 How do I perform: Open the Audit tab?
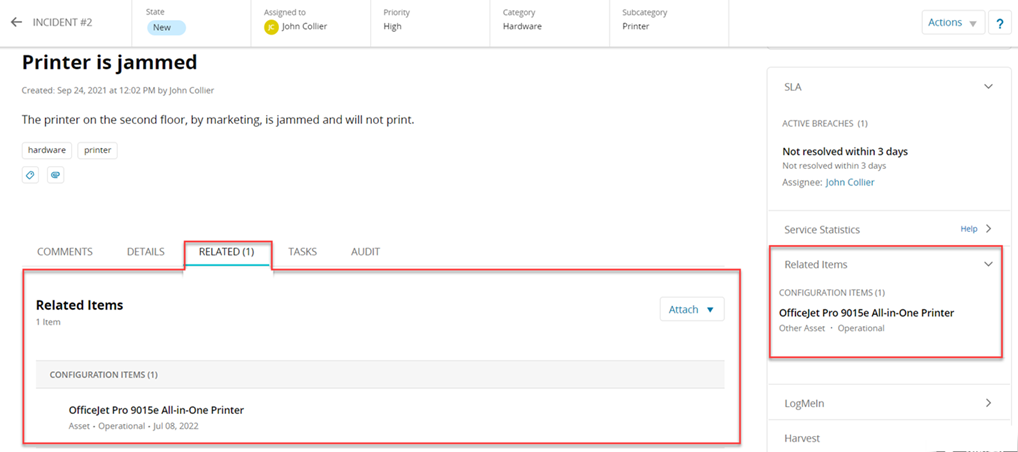[365, 252]
